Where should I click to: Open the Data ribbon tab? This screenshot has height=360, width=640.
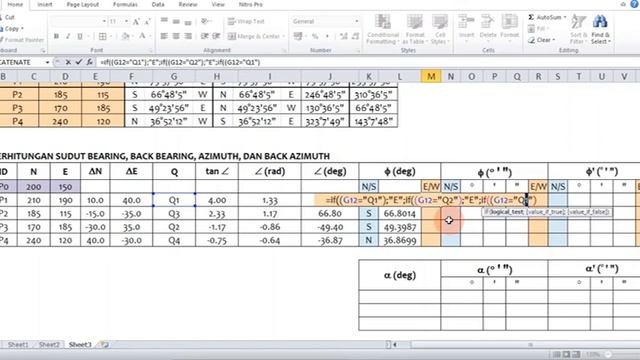click(158, 4)
